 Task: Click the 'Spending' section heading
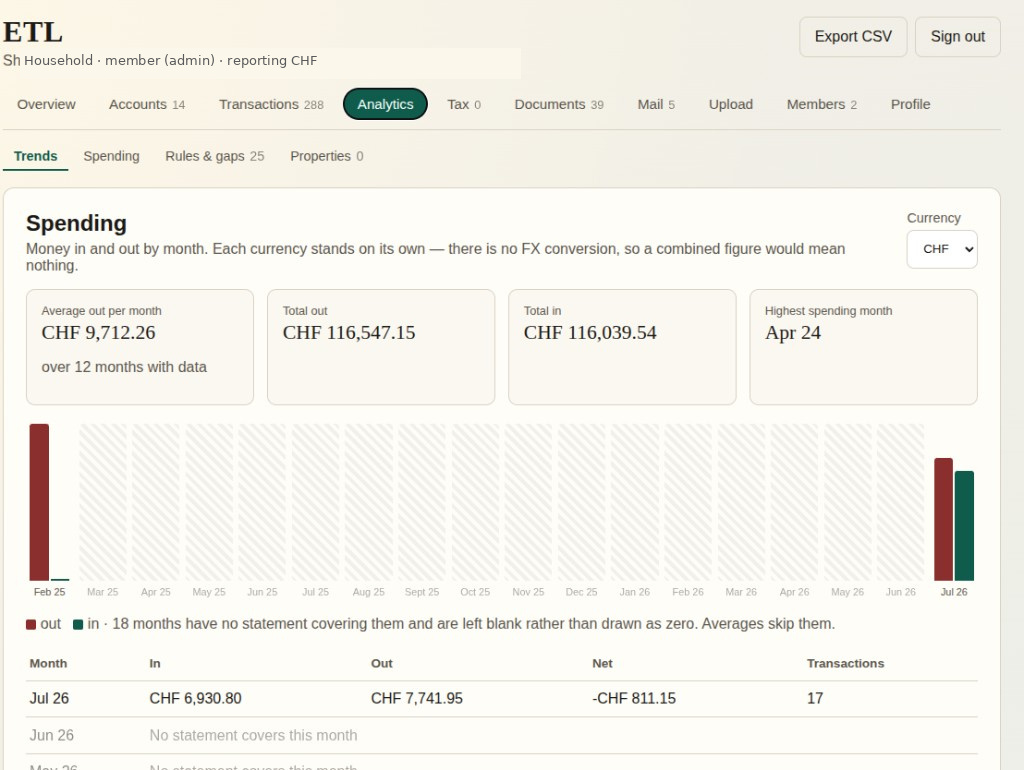coord(76,223)
